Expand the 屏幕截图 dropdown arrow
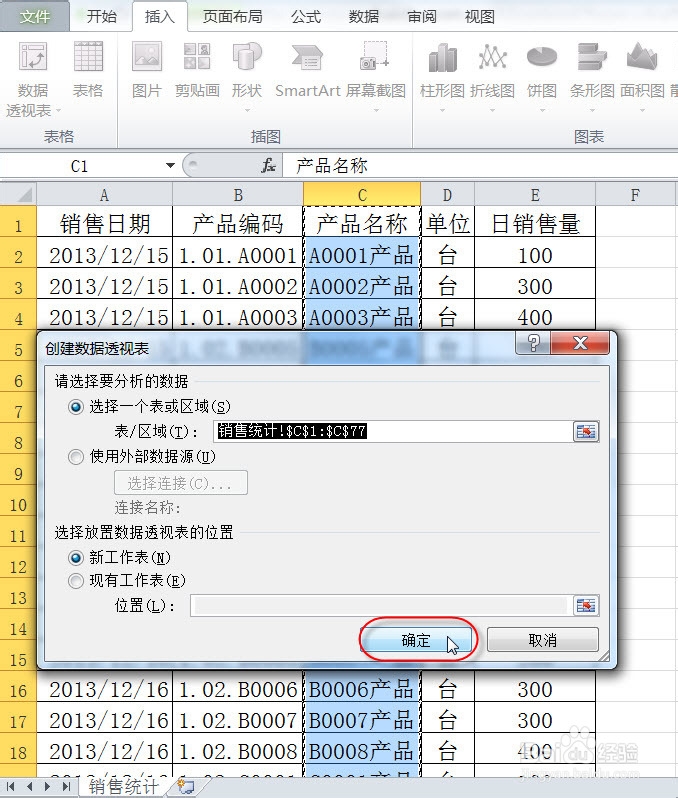This screenshot has height=798, width=678. (x=376, y=110)
